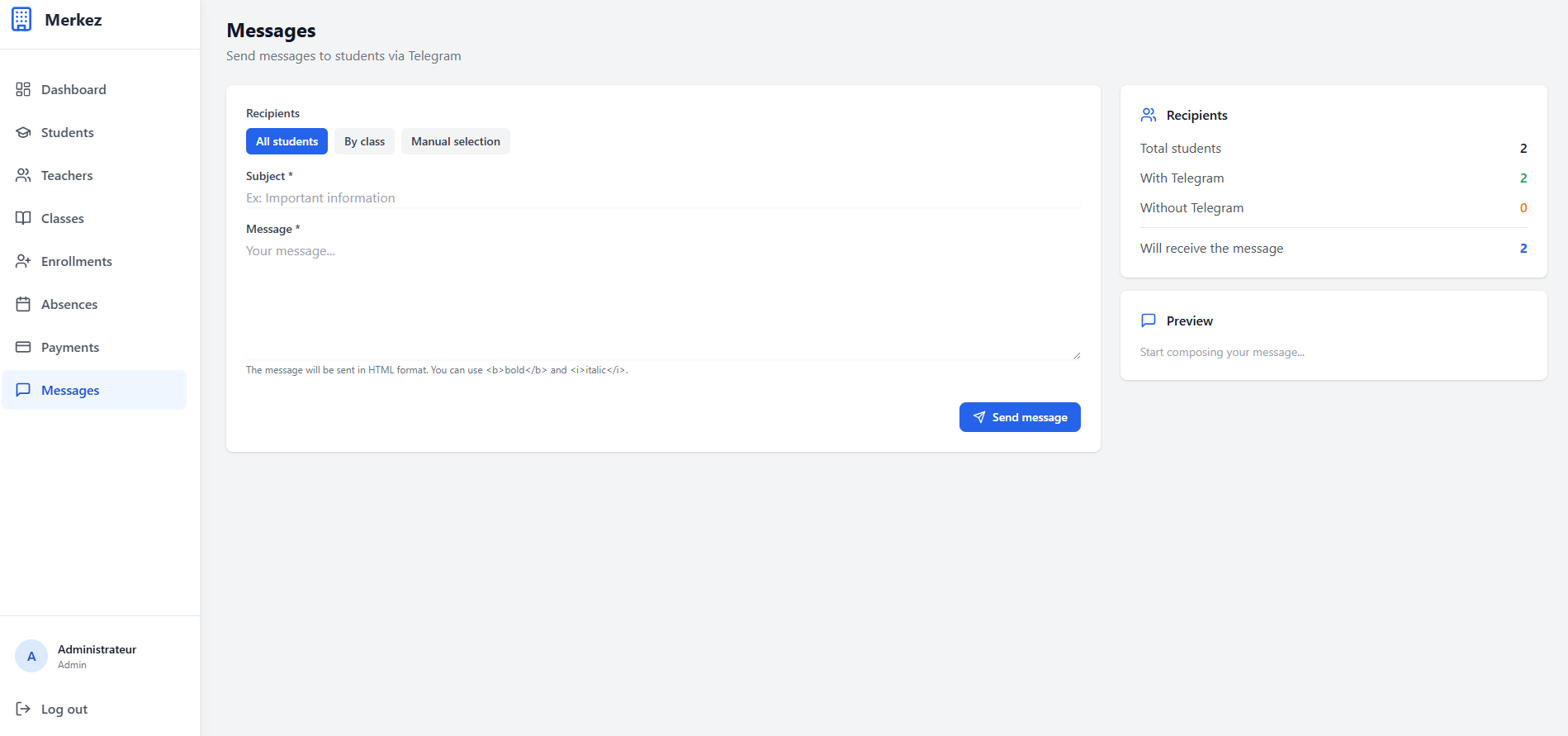Viewport: 1568px width, 736px height.
Task: Click the Log out arrow icon
Action: pyautogui.click(x=23, y=709)
